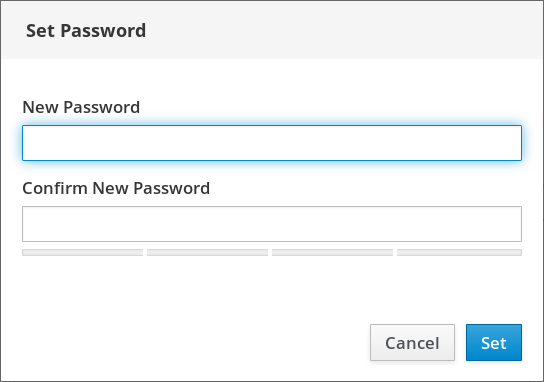Confirm the password with the blue Set button

pyautogui.click(x=494, y=342)
